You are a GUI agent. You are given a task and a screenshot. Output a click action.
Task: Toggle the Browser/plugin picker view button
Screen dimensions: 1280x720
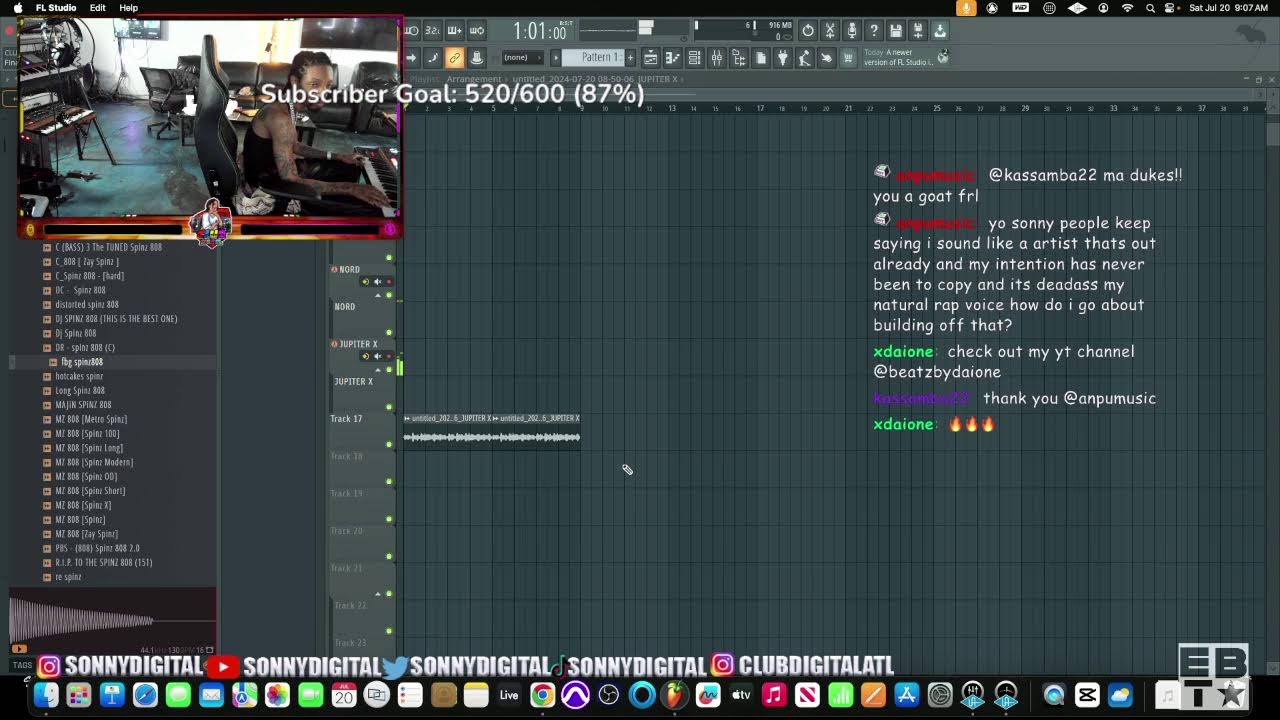[x=738, y=58]
